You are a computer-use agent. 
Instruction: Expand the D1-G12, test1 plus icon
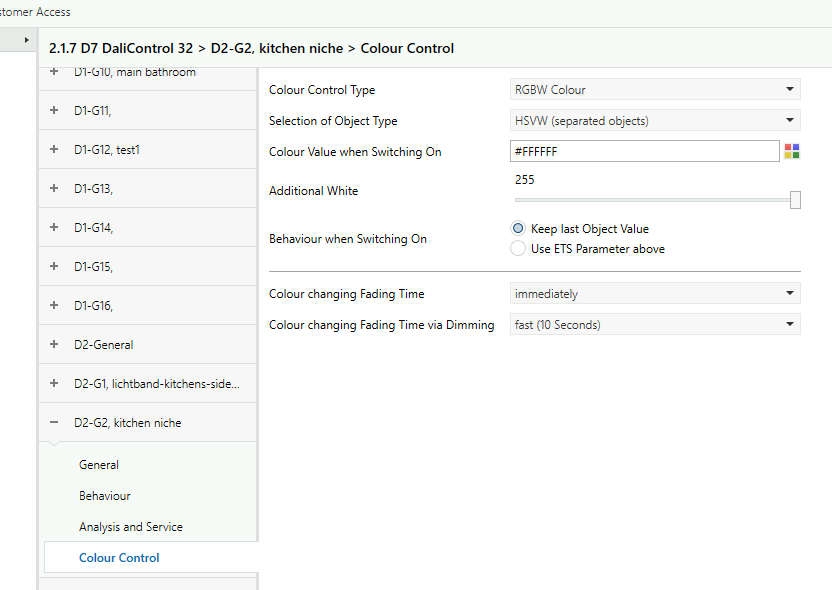(x=54, y=149)
